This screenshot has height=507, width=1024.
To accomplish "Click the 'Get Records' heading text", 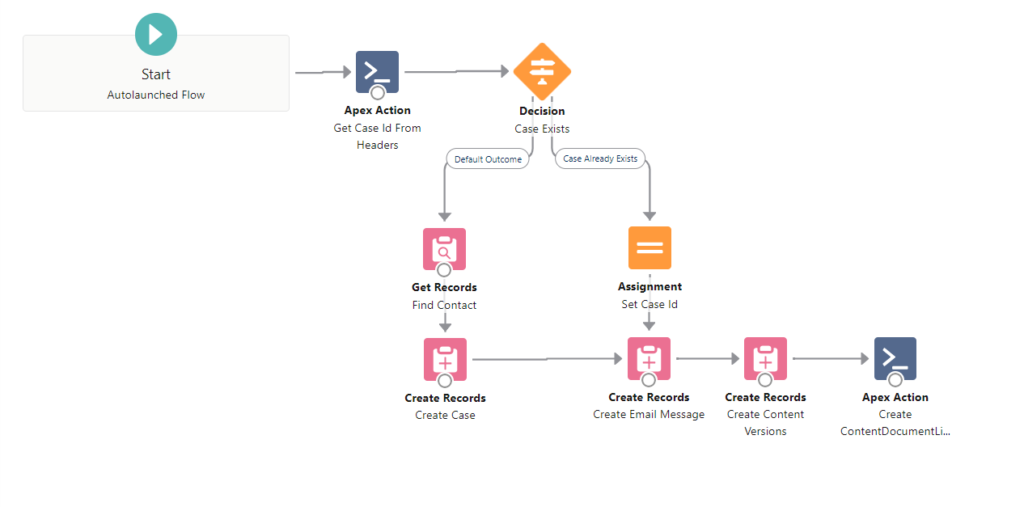I will (444, 287).
